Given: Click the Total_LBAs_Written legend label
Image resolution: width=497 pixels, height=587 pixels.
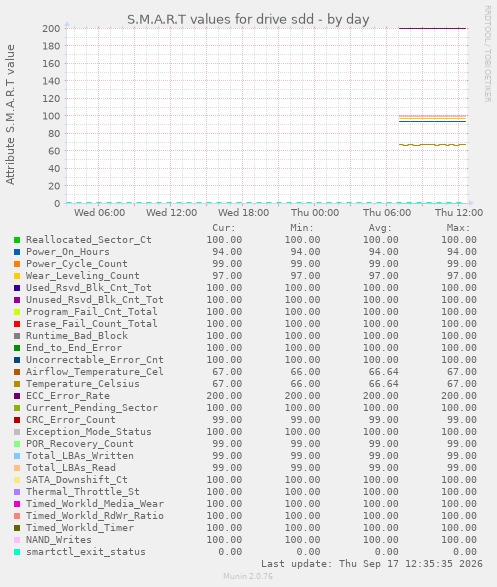Looking at the screenshot, I should [x=79, y=456].
